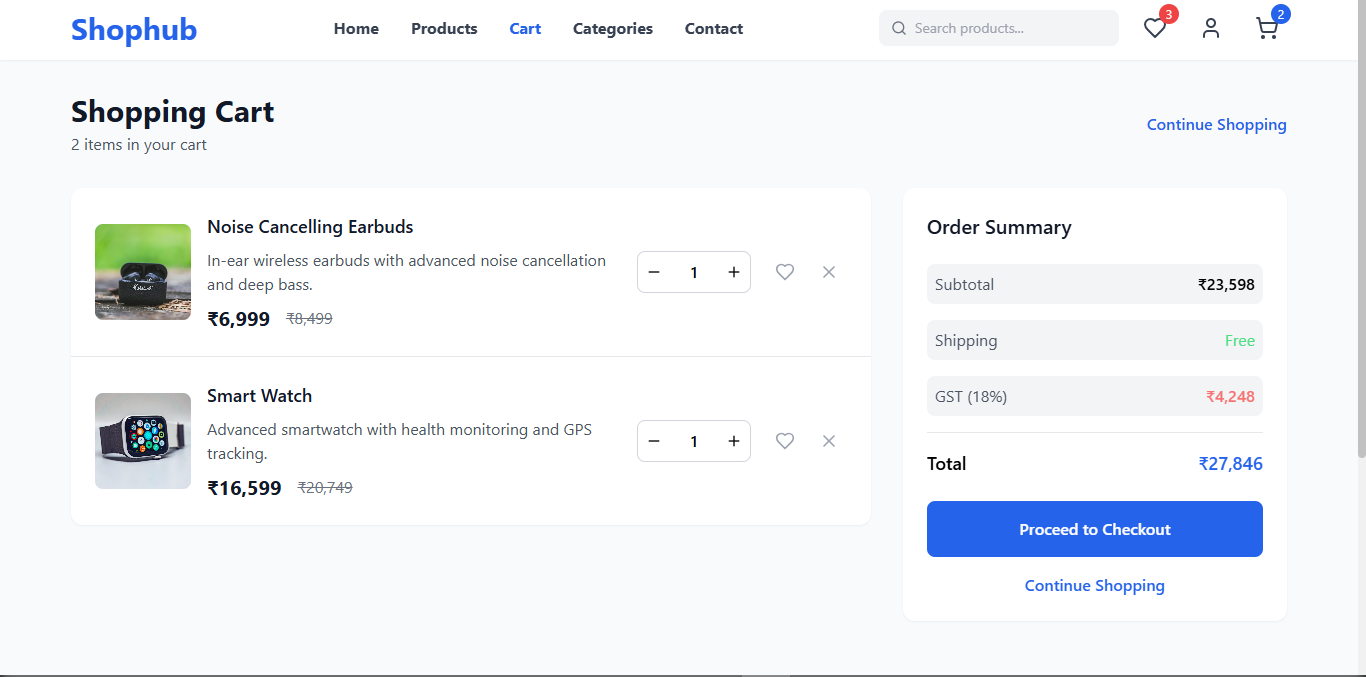The width and height of the screenshot is (1366, 677).
Task: Go to the Home menu item
Action: tap(356, 29)
